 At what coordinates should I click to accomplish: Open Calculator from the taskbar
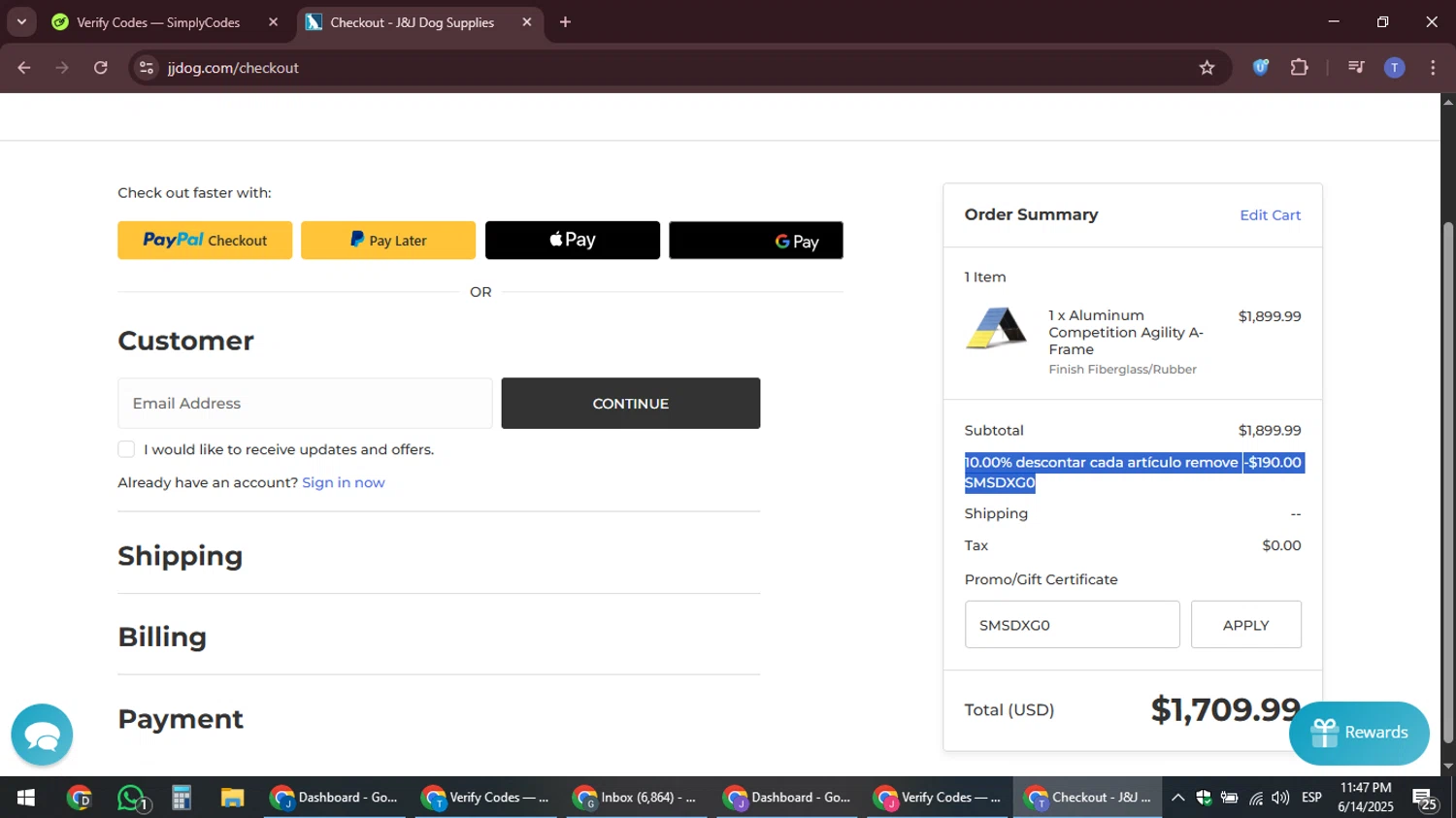(182, 798)
